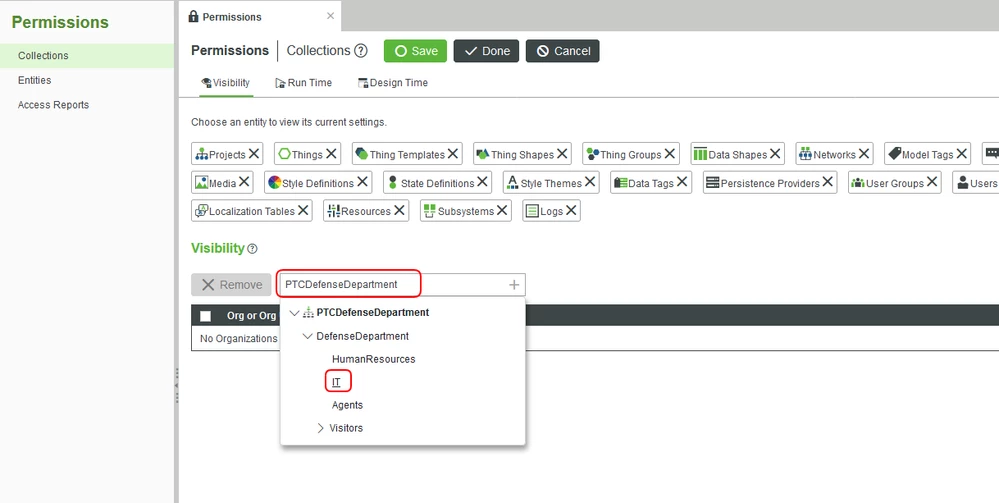Open Collections in the sidebar
This screenshot has width=999, height=503.
(87, 55)
